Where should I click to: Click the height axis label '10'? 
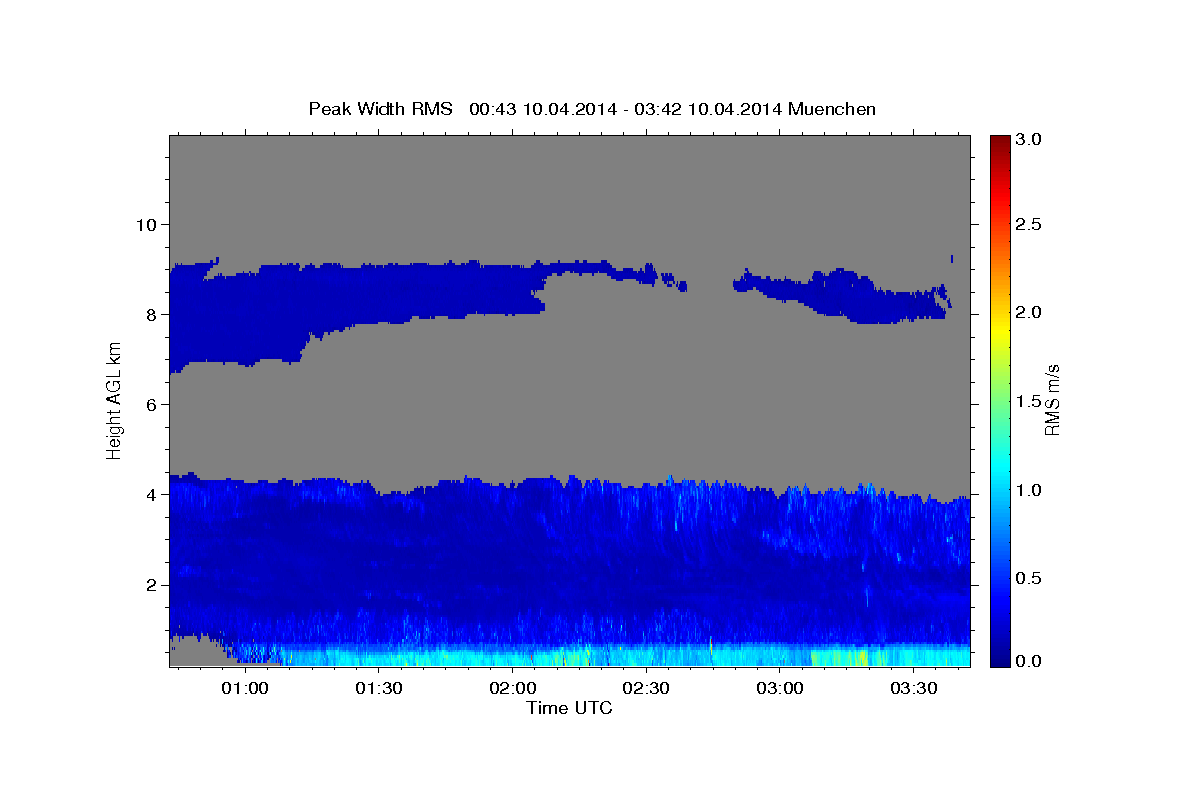[148, 224]
